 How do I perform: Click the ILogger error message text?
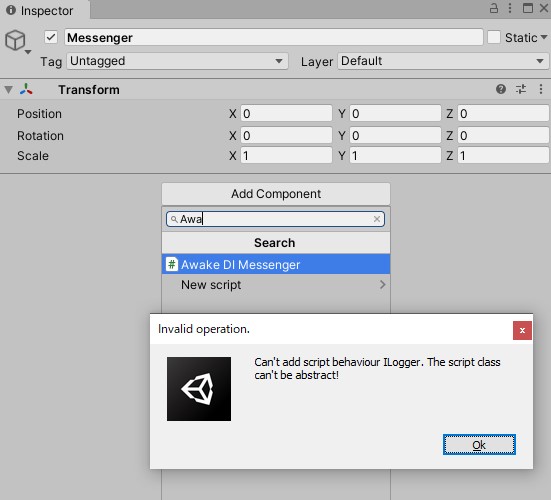pos(377,369)
